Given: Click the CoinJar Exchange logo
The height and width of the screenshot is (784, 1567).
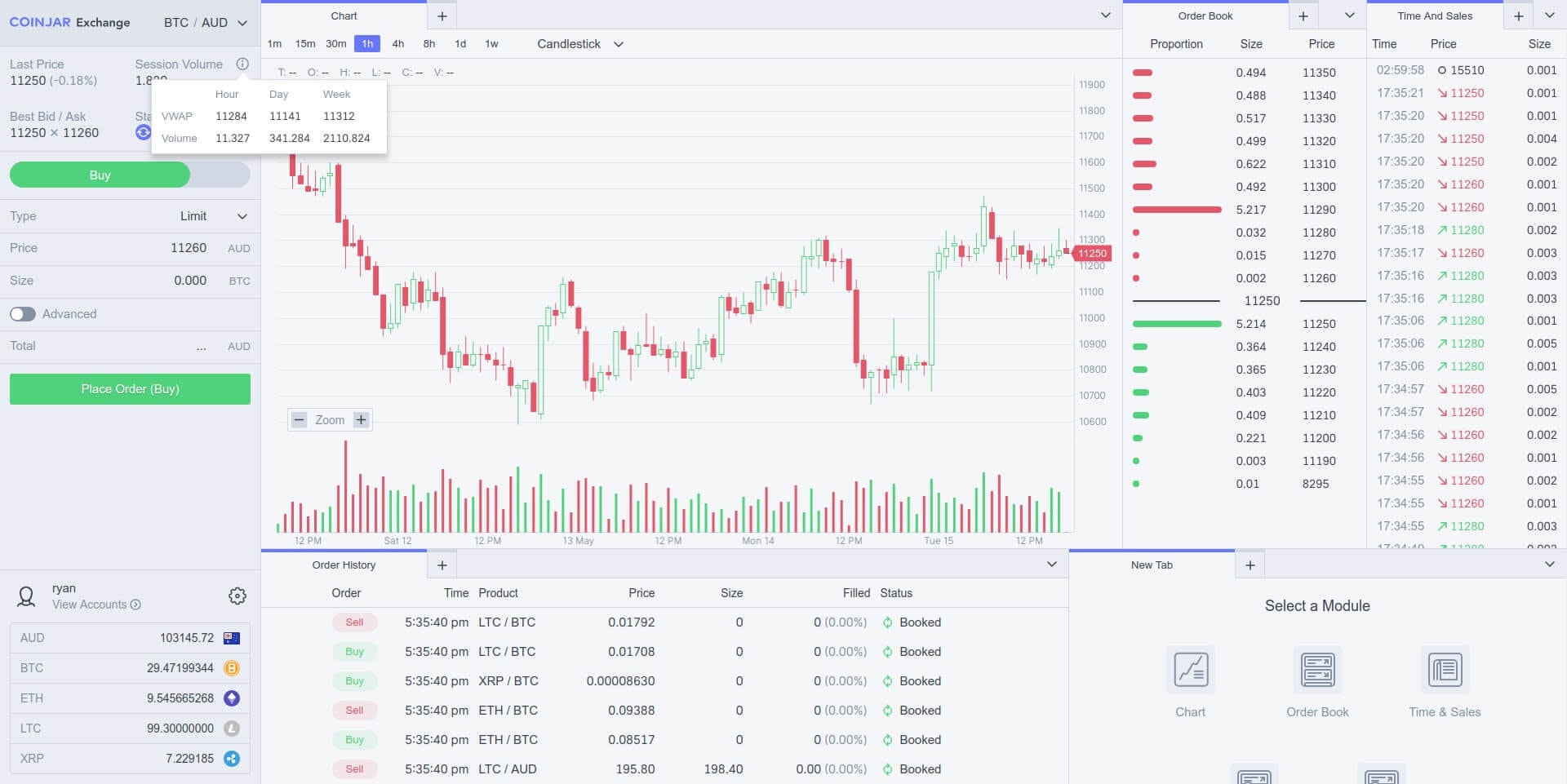Looking at the screenshot, I should click(69, 23).
